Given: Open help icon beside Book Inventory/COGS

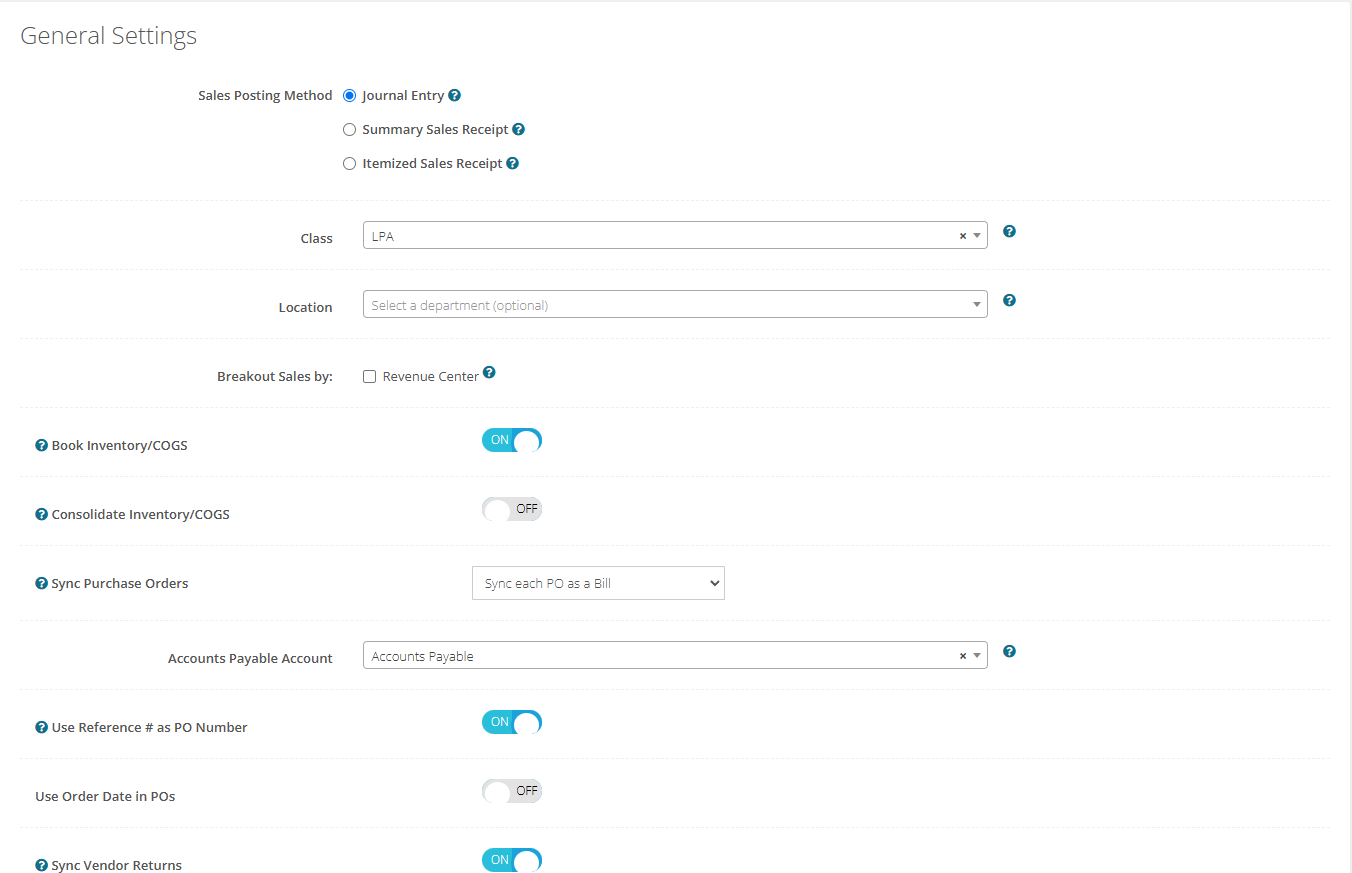Looking at the screenshot, I should [42, 446].
